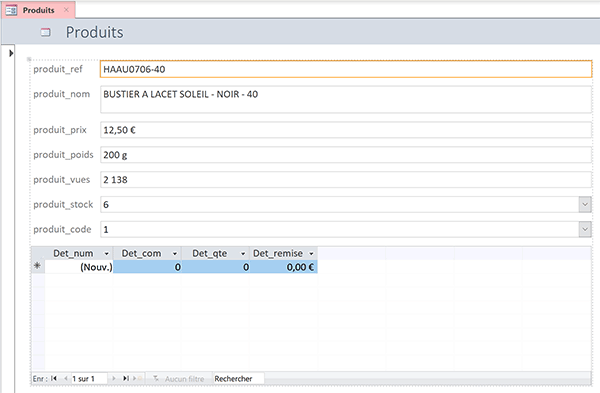Screen dimensions: 600x393
Task: Switch to the Produits document tab
Action: pyautogui.click(x=38, y=10)
